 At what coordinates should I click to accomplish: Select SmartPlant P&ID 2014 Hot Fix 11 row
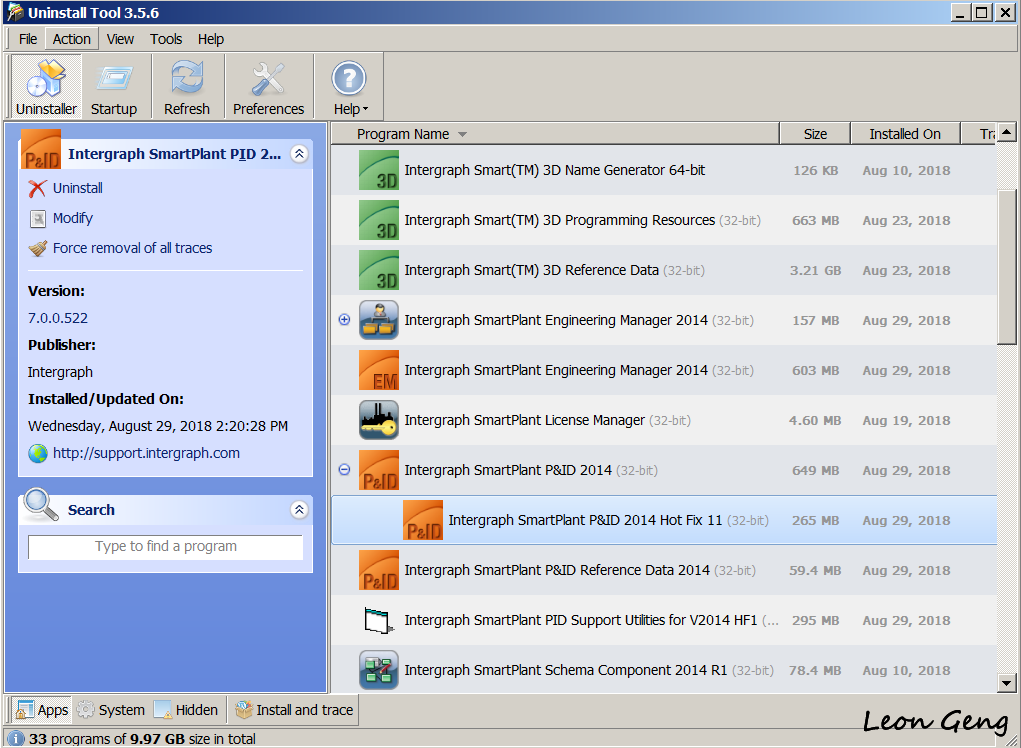pyautogui.click(x=664, y=520)
